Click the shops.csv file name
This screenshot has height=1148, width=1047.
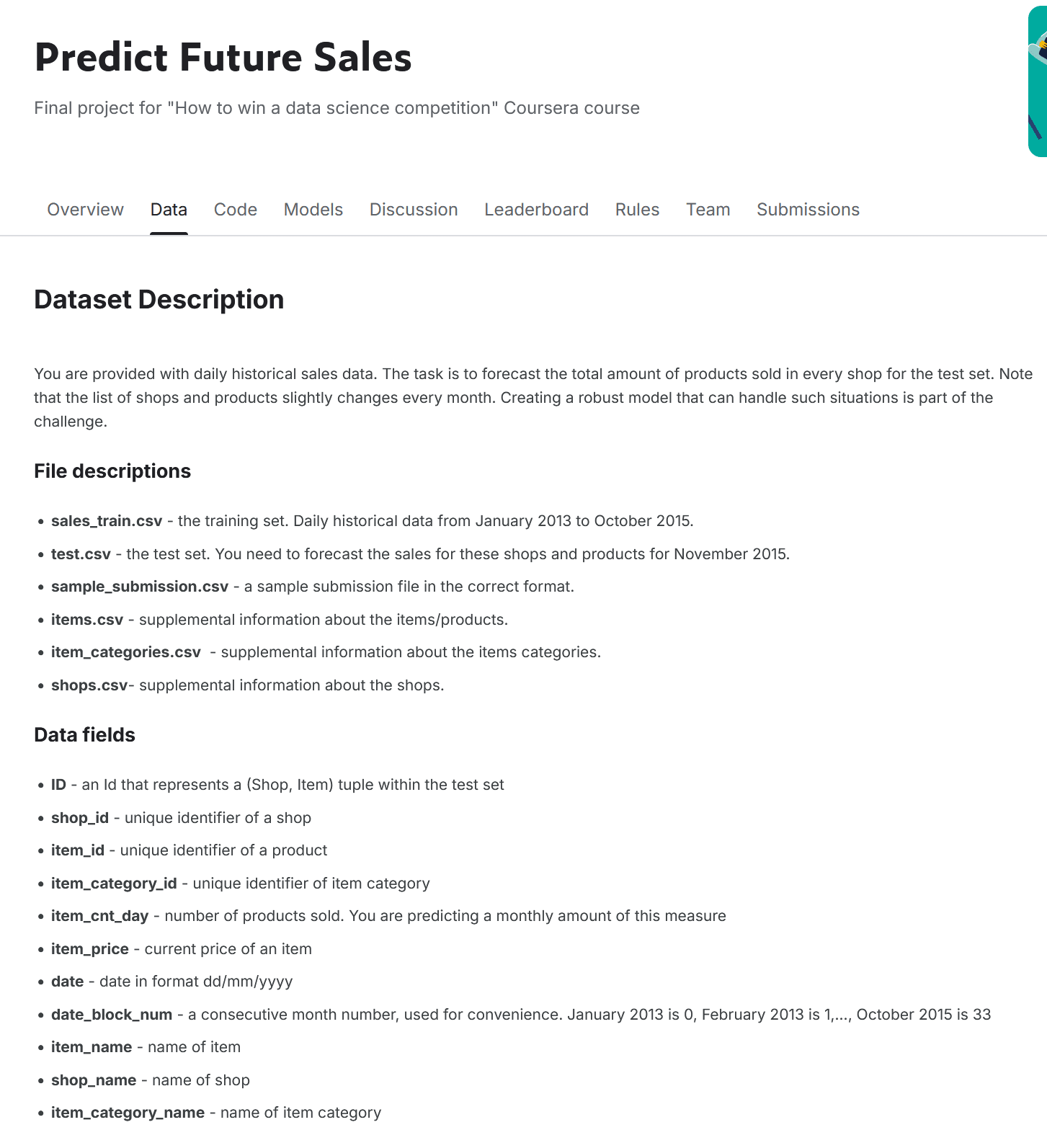click(89, 685)
